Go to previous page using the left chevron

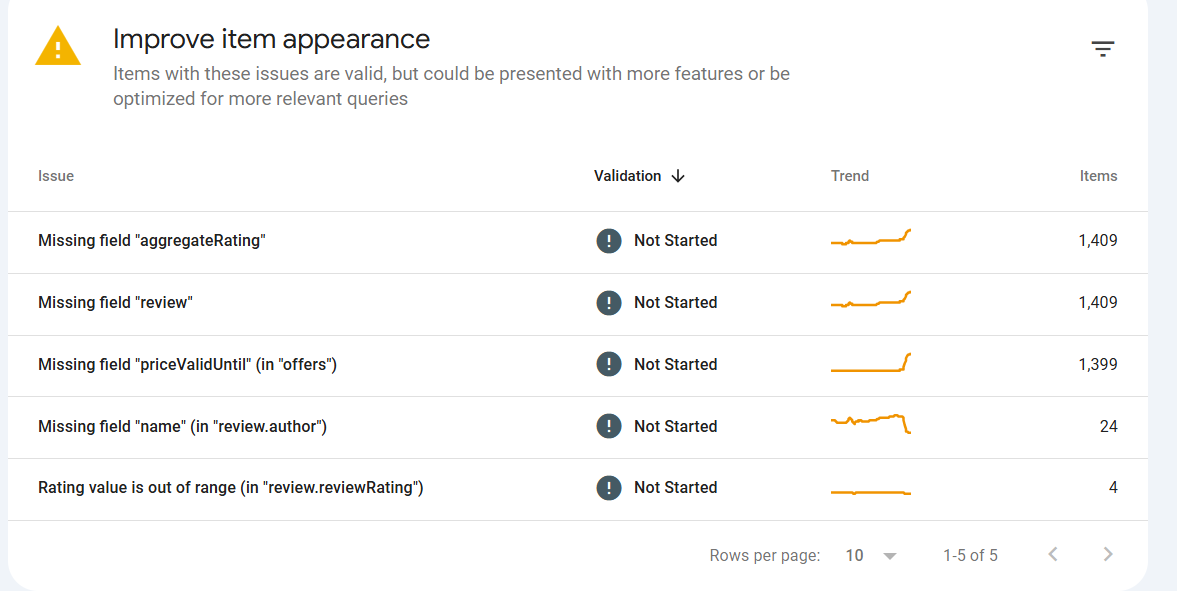[x=1053, y=555]
